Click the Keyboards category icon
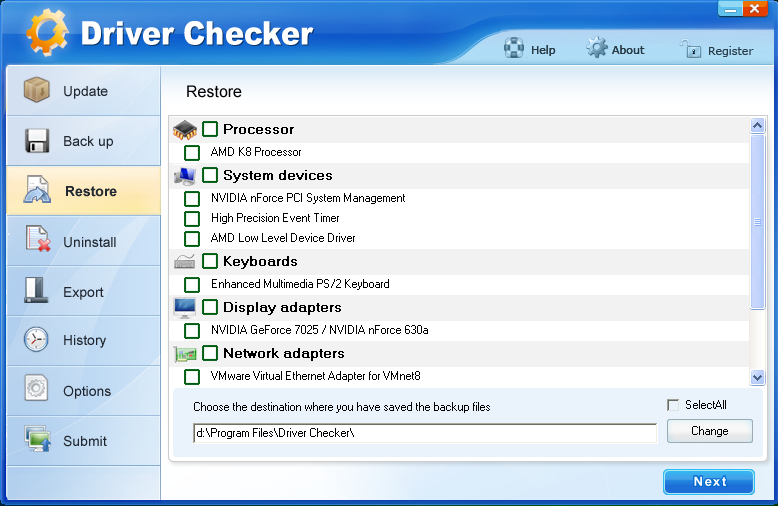Image resolution: width=778 pixels, height=506 pixels. 185,261
